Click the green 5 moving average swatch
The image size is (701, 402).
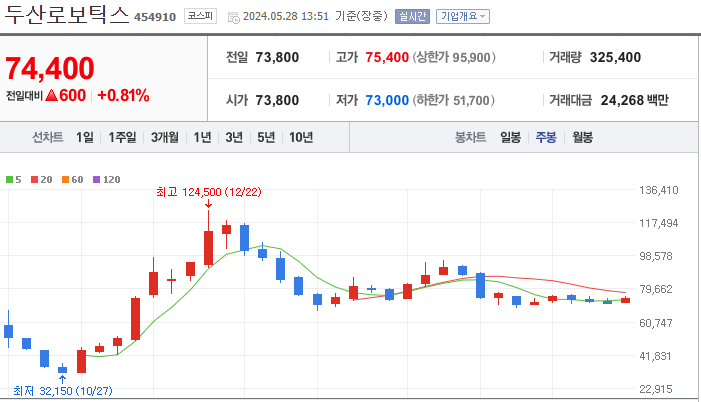[x=9, y=180]
